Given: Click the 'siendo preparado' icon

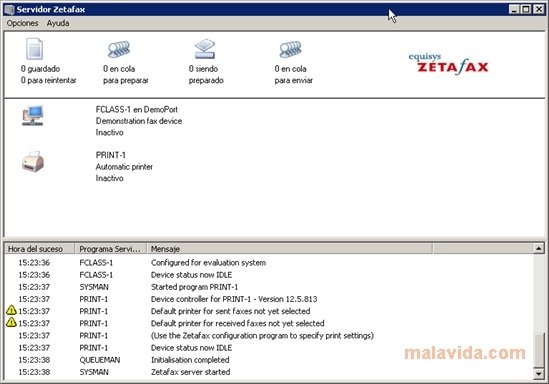Looking at the screenshot, I should point(205,49).
